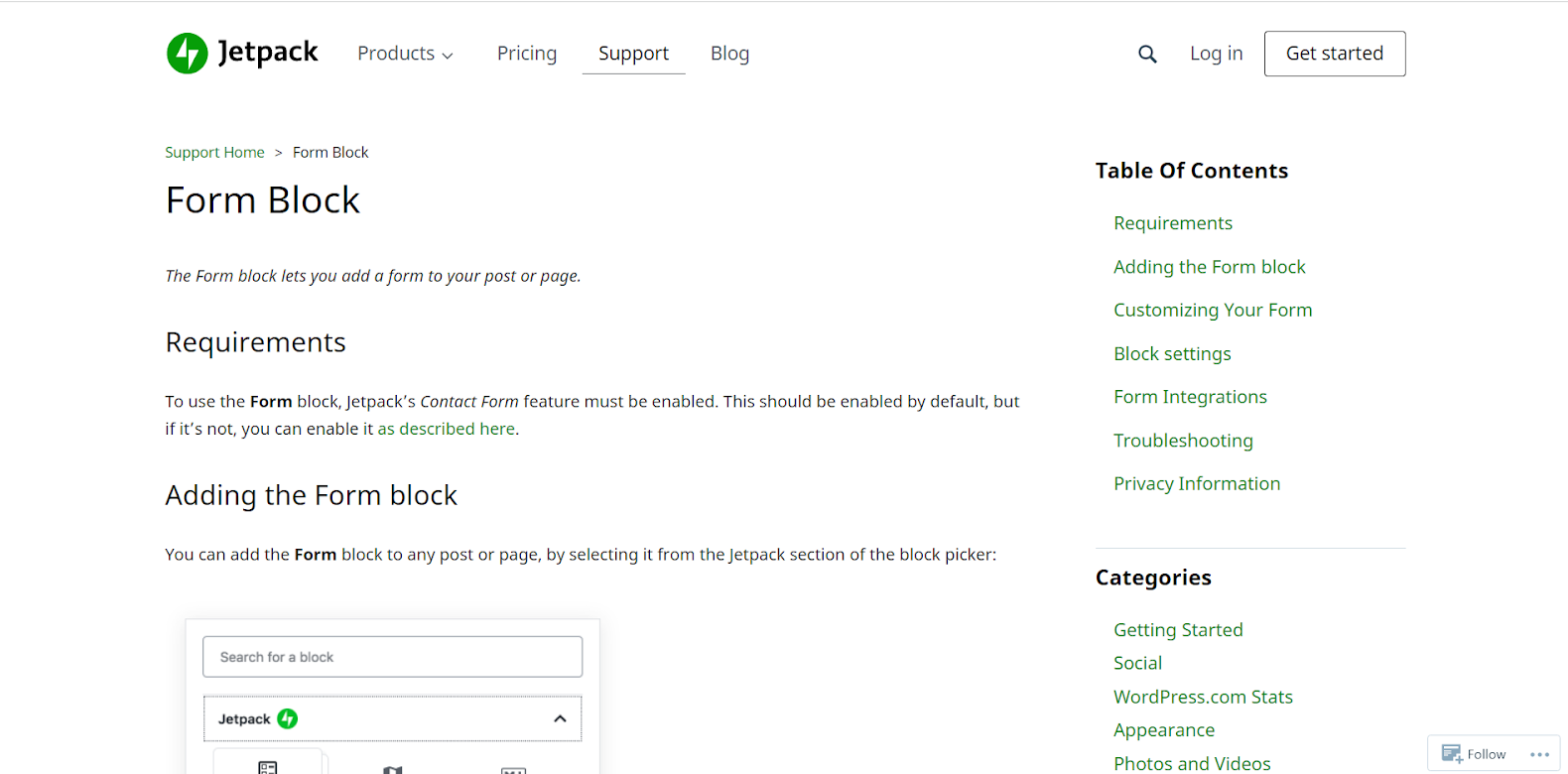Open the search magnifier icon
The height and width of the screenshot is (774, 1568).
pos(1147,54)
